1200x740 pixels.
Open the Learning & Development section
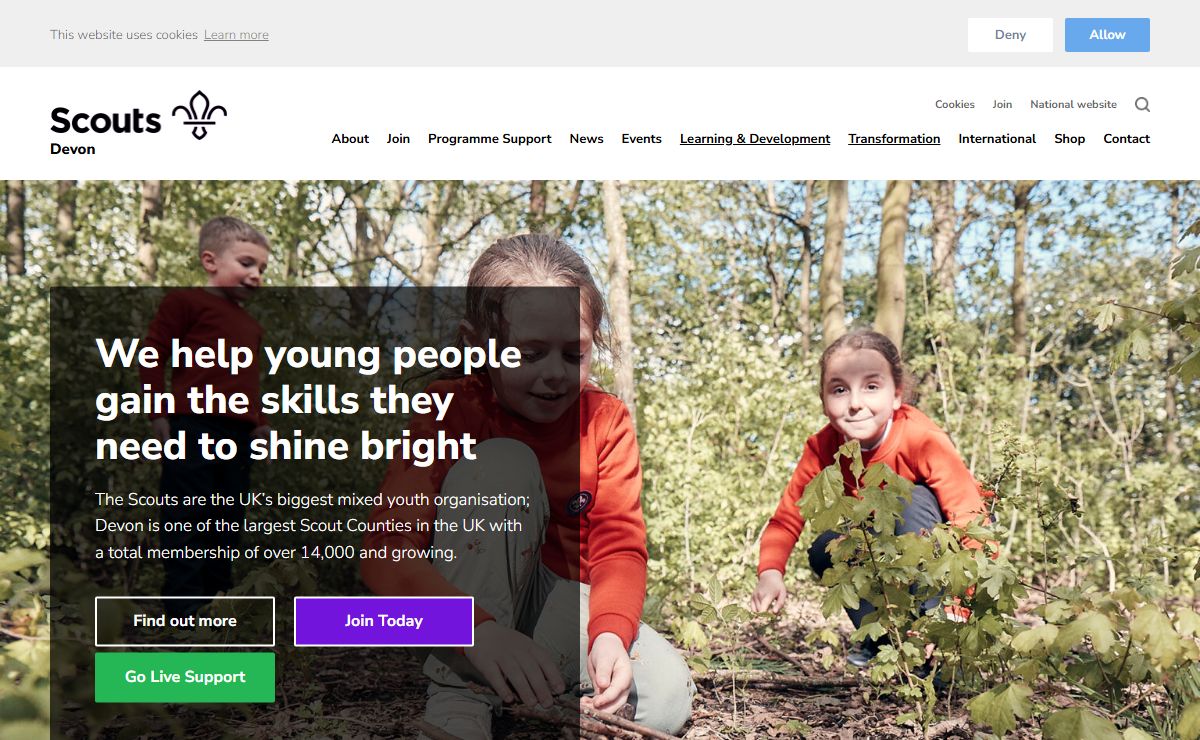(755, 139)
